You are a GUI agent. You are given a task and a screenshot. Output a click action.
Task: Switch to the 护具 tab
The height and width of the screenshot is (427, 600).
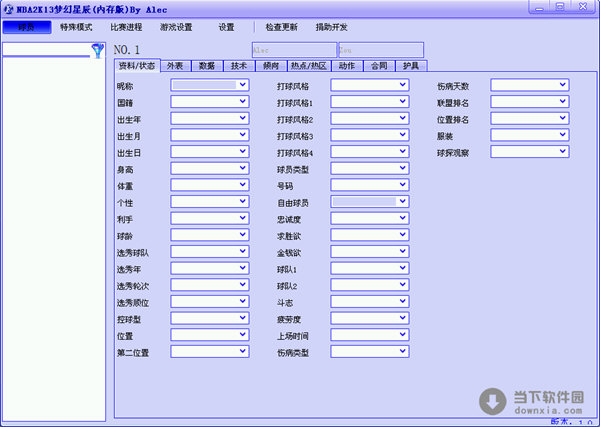(411, 66)
